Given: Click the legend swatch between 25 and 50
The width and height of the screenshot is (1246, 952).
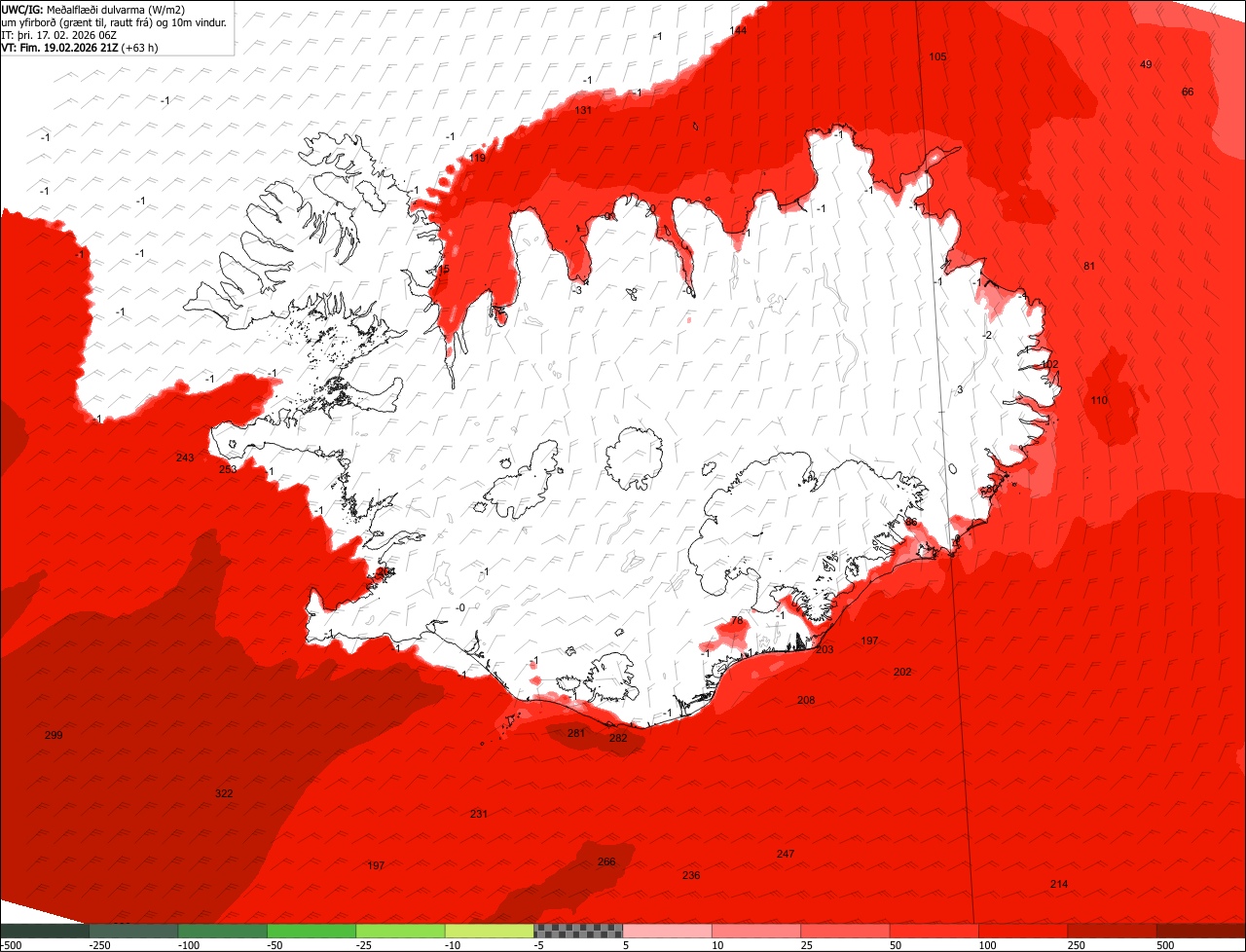Looking at the screenshot, I should coord(845,931).
